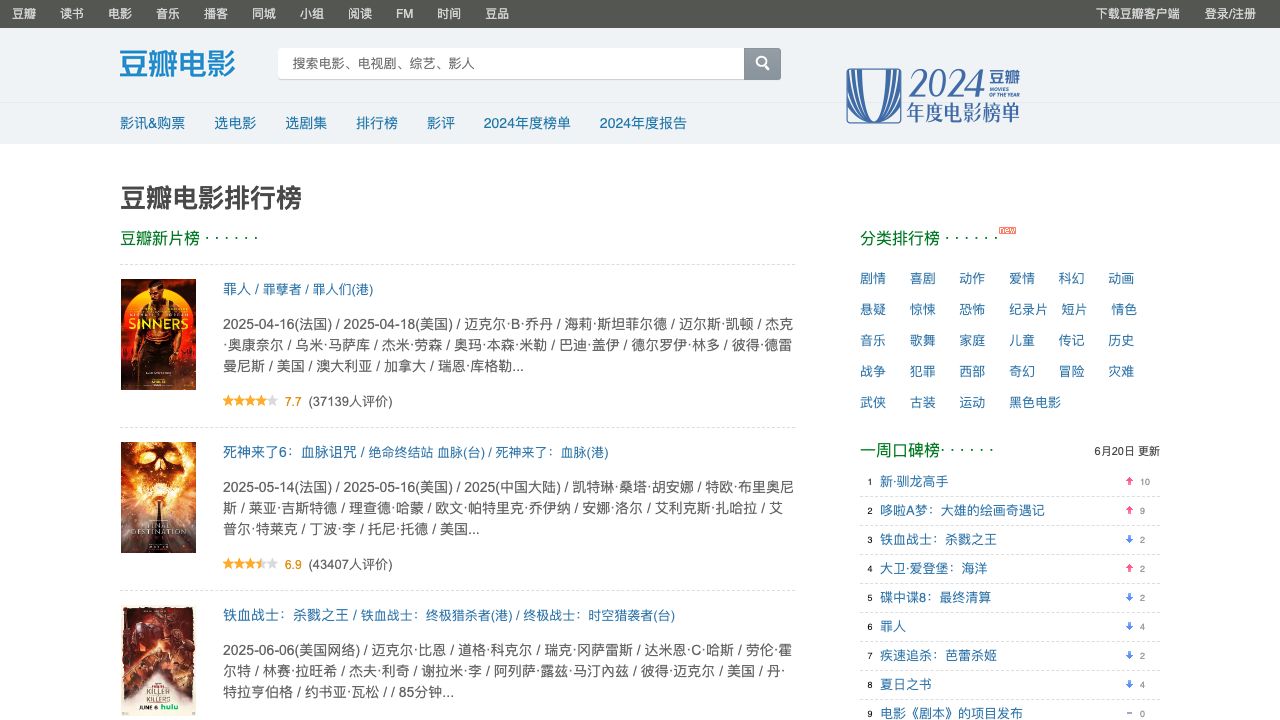Click the 豆瓣电影 logo
The height and width of the screenshot is (720, 1280).
177,63
